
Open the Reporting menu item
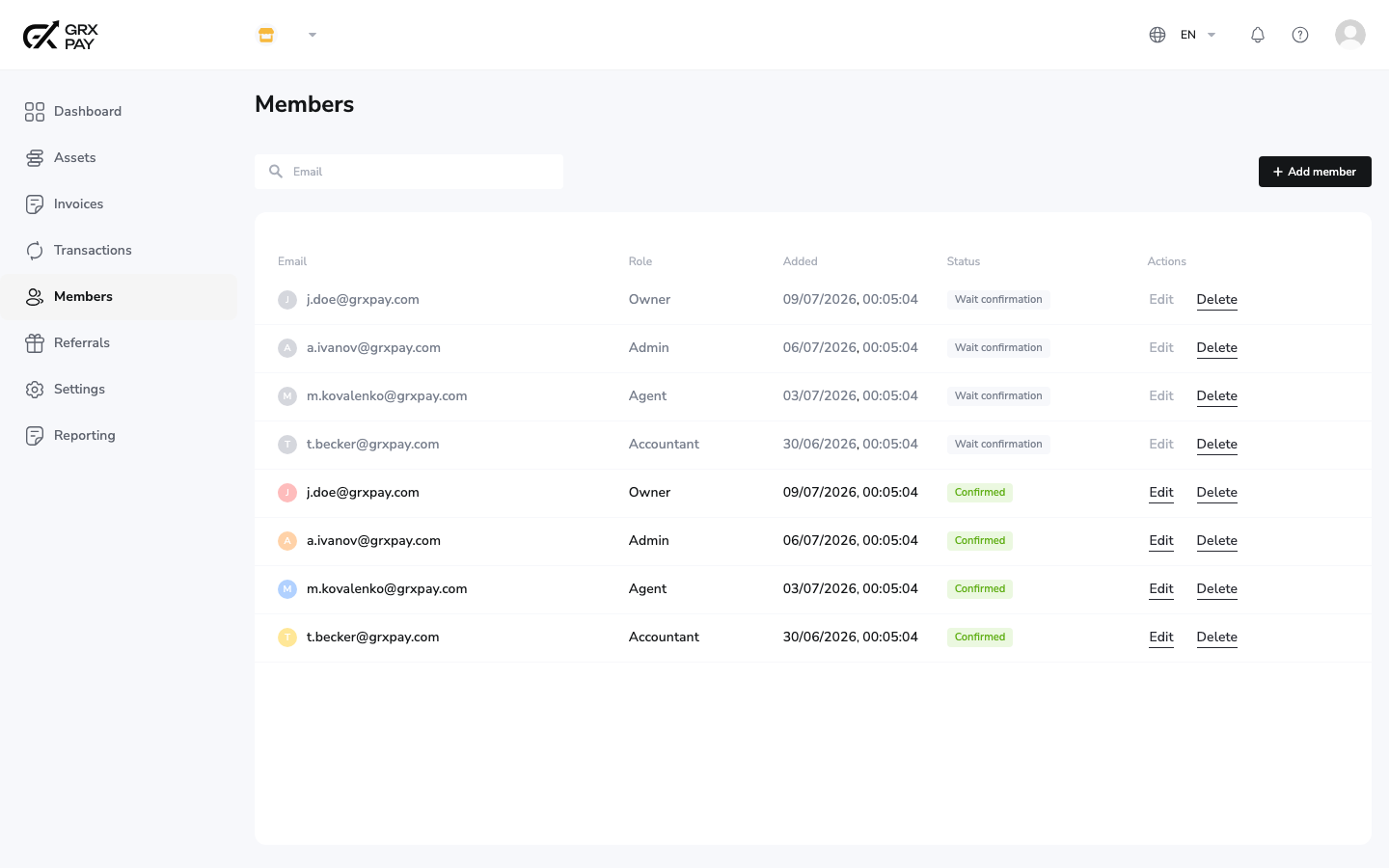point(119,436)
